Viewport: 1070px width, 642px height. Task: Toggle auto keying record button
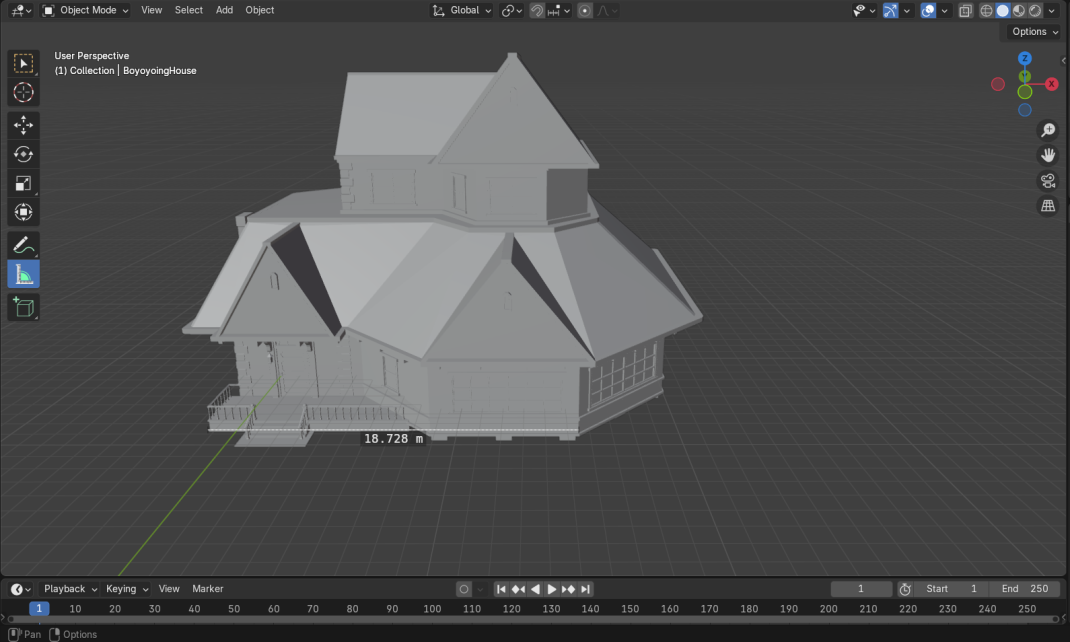pyautogui.click(x=464, y=589)
